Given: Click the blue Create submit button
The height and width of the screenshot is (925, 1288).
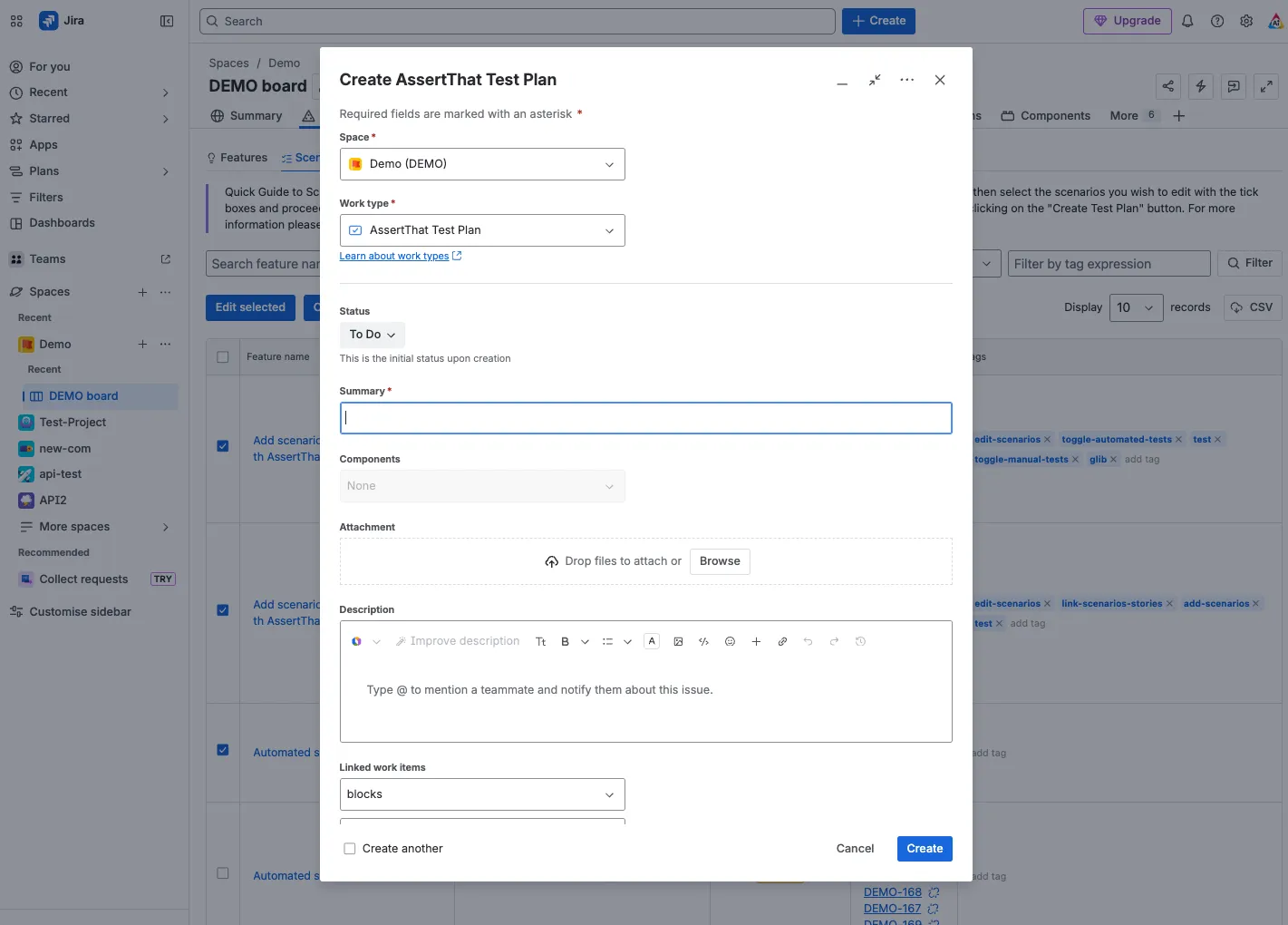Looking at the screenshot, I should [925, 849].
